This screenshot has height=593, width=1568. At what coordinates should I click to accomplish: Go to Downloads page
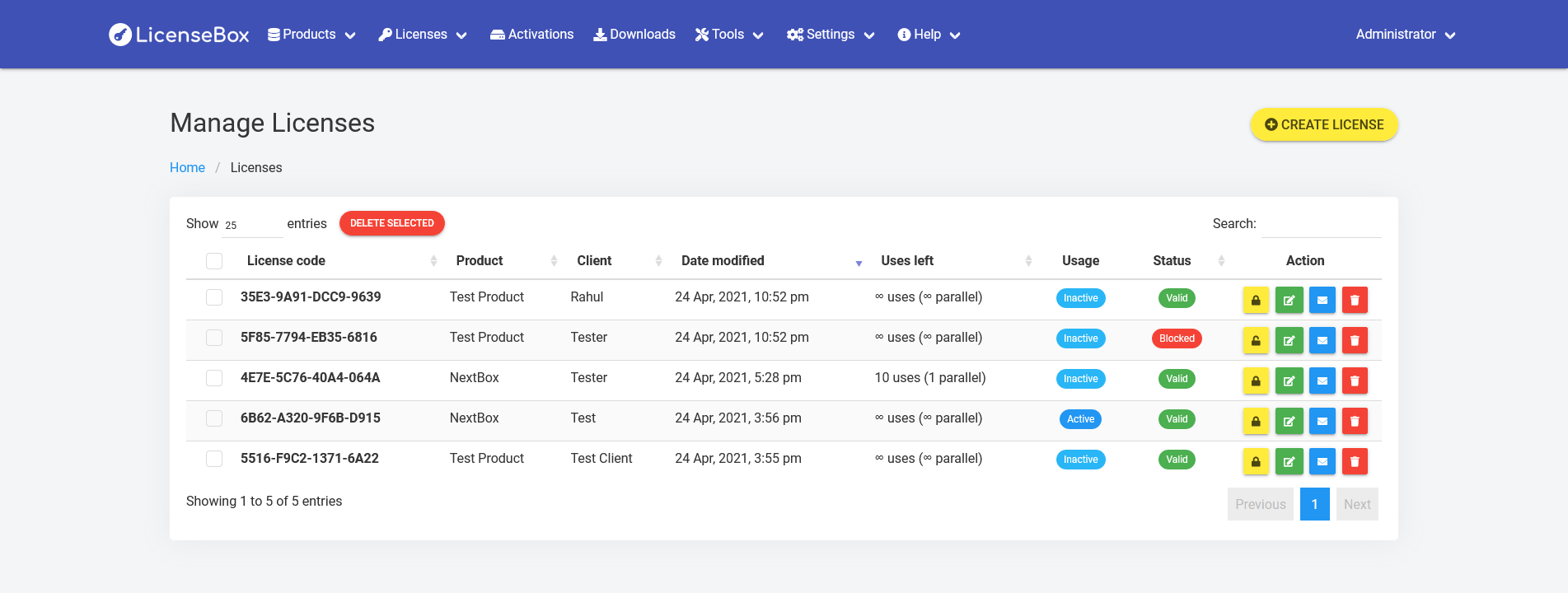click(634, 35)
